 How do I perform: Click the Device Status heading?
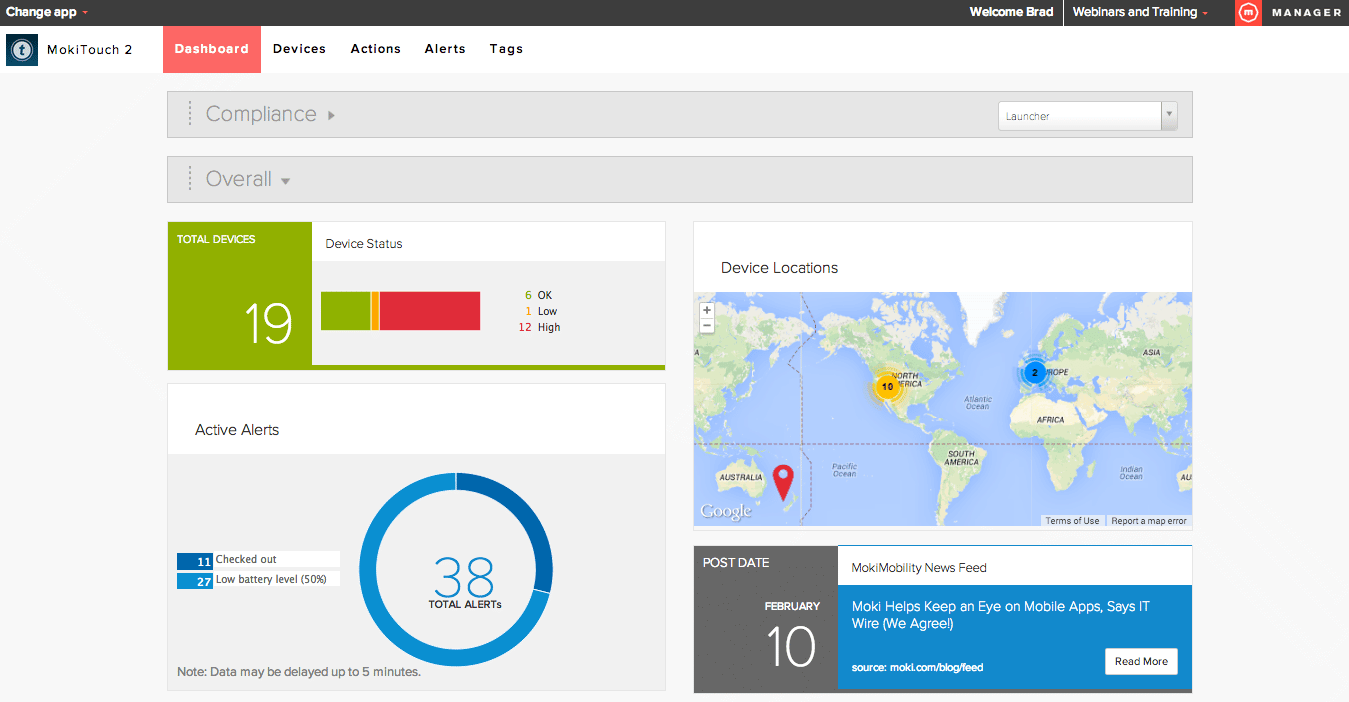[364, 243]
